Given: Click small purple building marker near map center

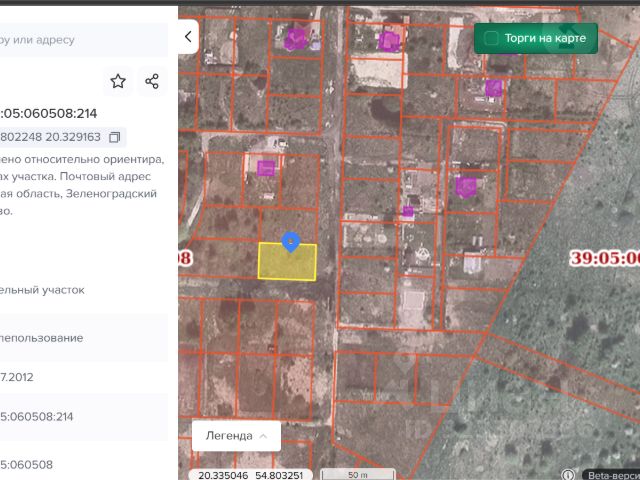Looking at the screenshot, I should click(x=407, y=211).
